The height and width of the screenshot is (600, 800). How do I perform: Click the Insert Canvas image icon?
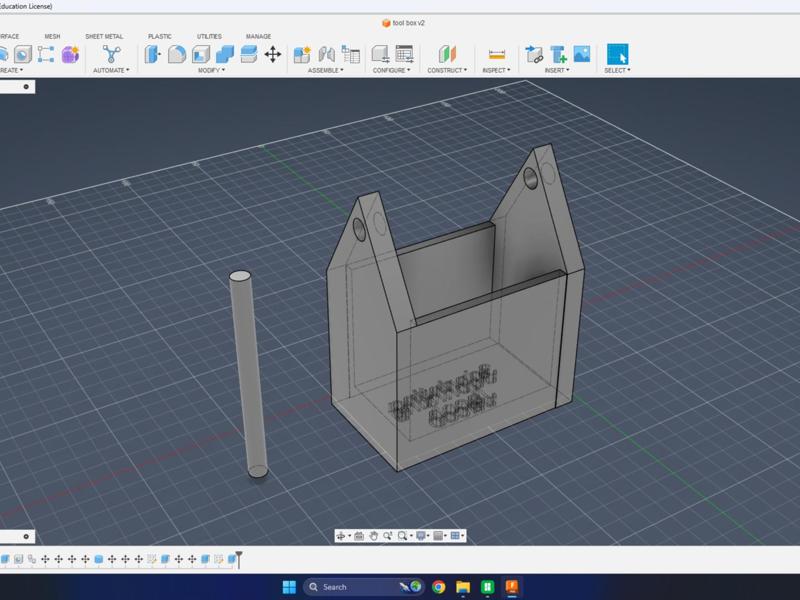581,54
